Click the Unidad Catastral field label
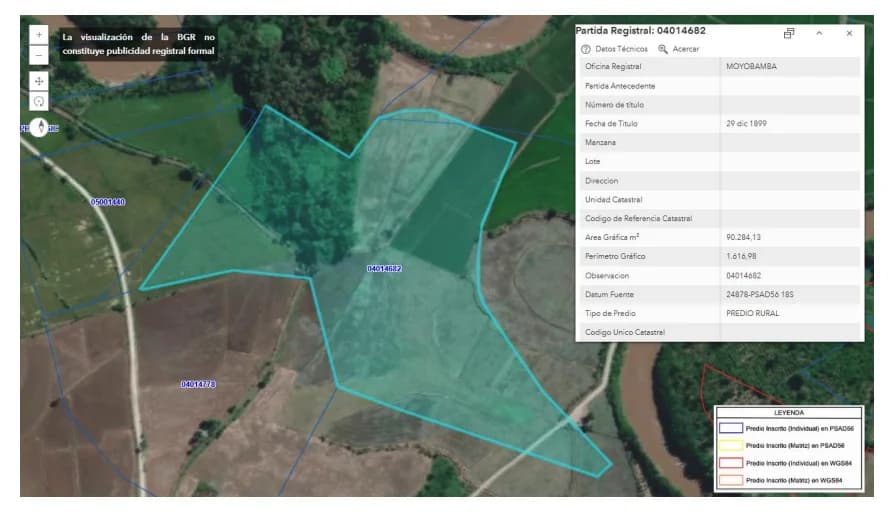890x521 pixels. pyautogui.click(x=613, y=200)
